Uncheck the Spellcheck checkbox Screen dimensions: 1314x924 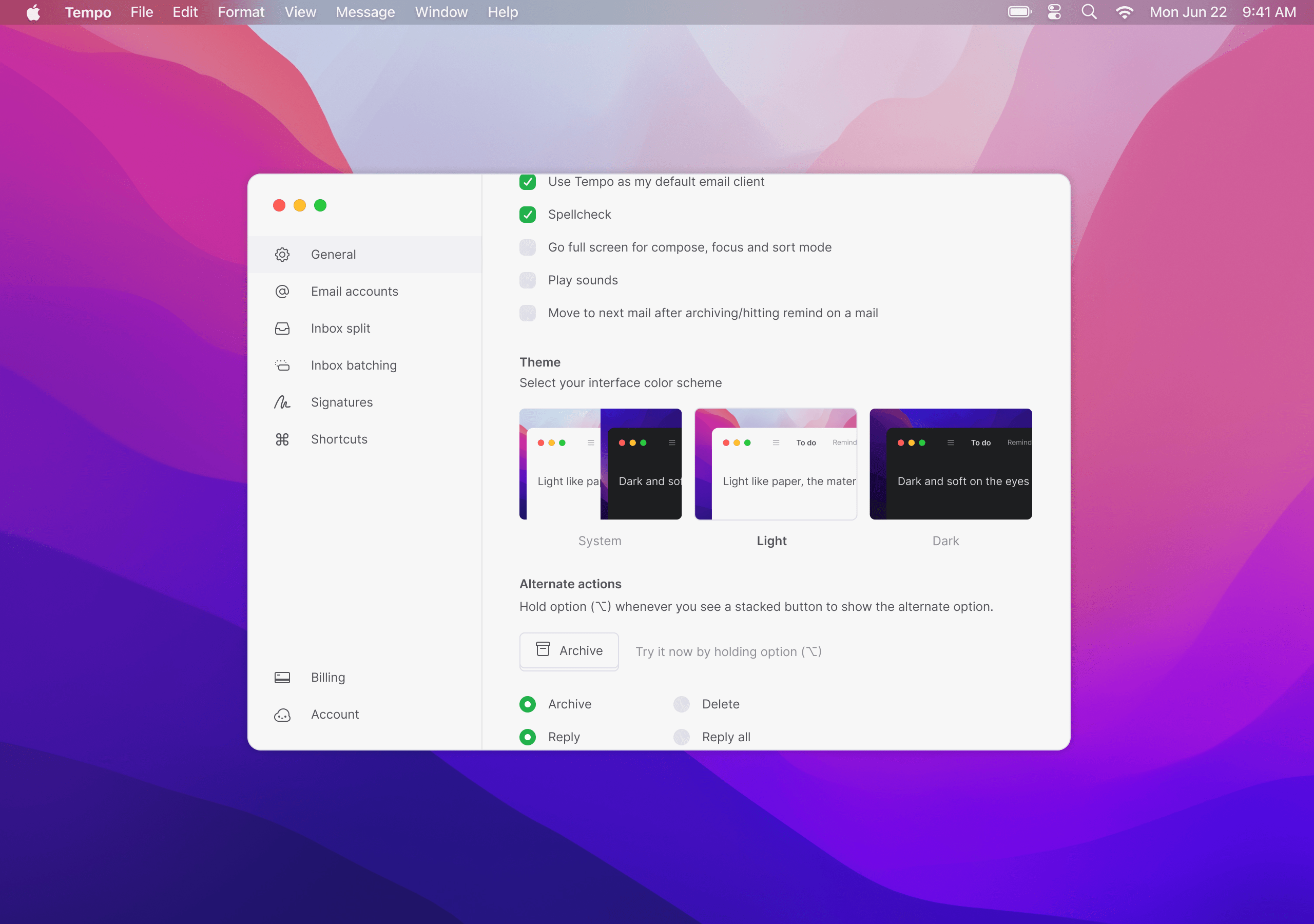tap(527, 215)
